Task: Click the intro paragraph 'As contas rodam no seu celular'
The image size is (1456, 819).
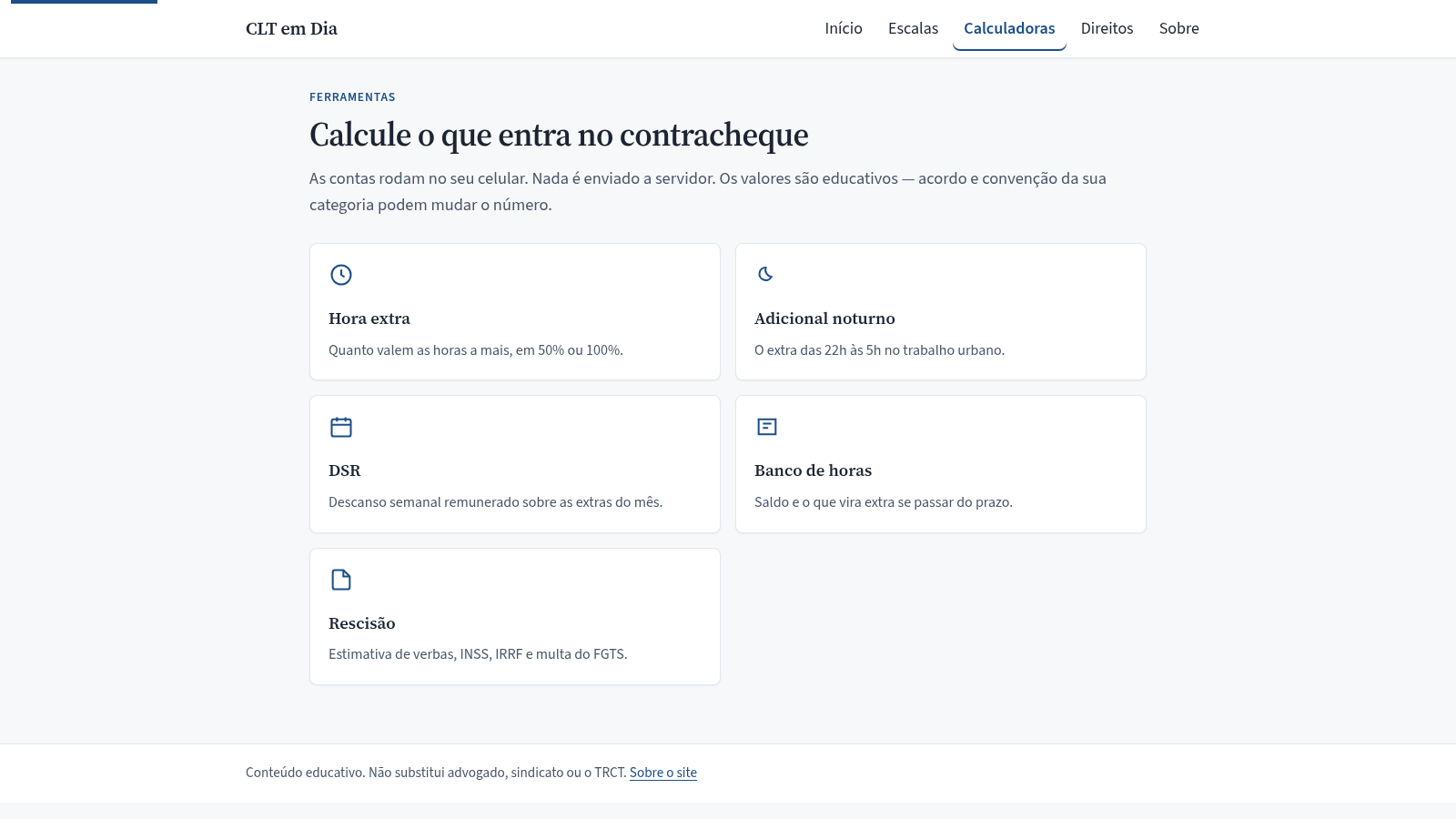Action: 708,191
